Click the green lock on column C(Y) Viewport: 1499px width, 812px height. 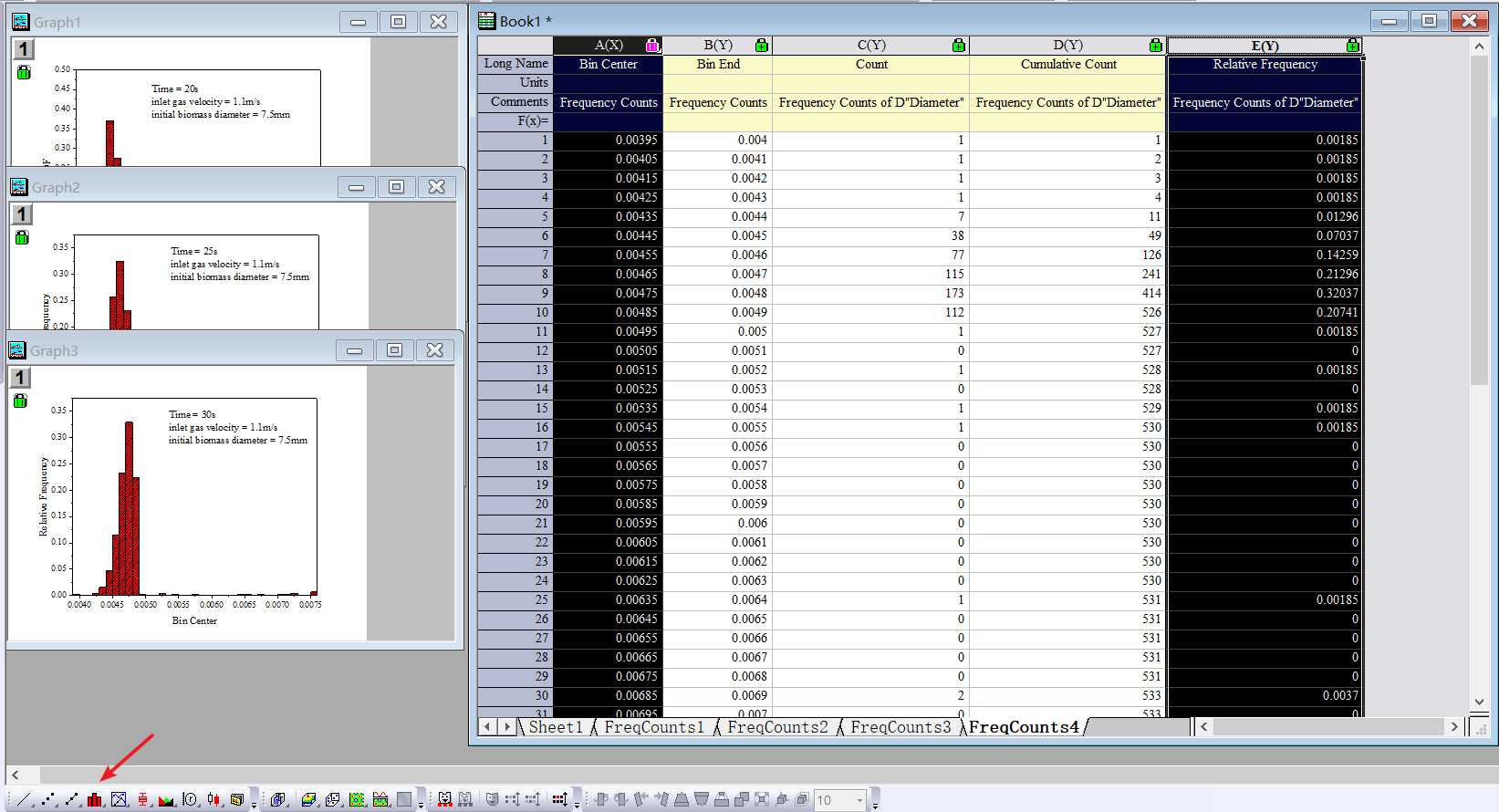pos(959,45)
